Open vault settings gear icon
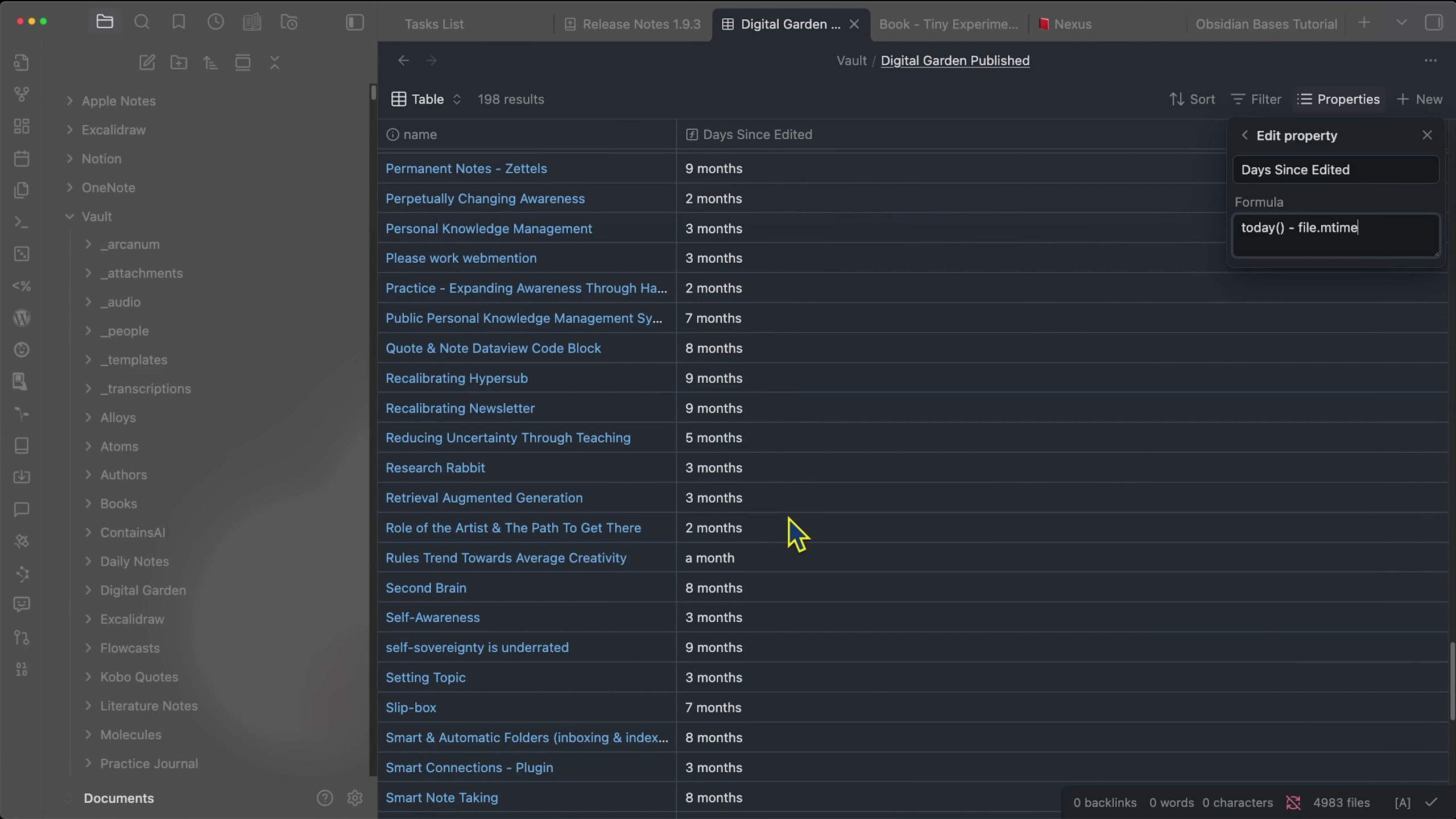Image resolution: width=1456 pixels, height=819 pixels. 355,798
